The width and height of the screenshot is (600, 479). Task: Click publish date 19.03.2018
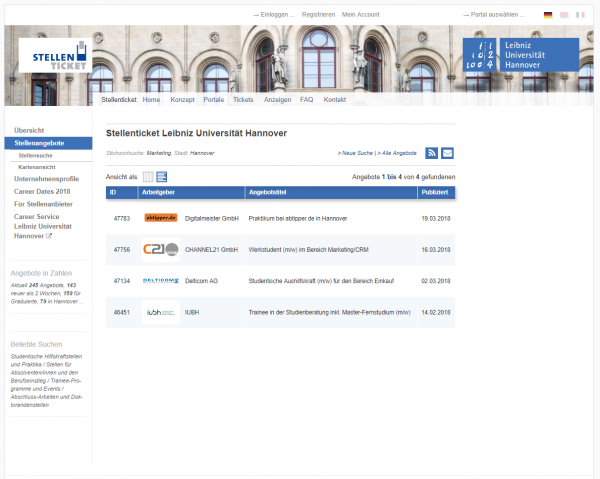coord(436,218)
